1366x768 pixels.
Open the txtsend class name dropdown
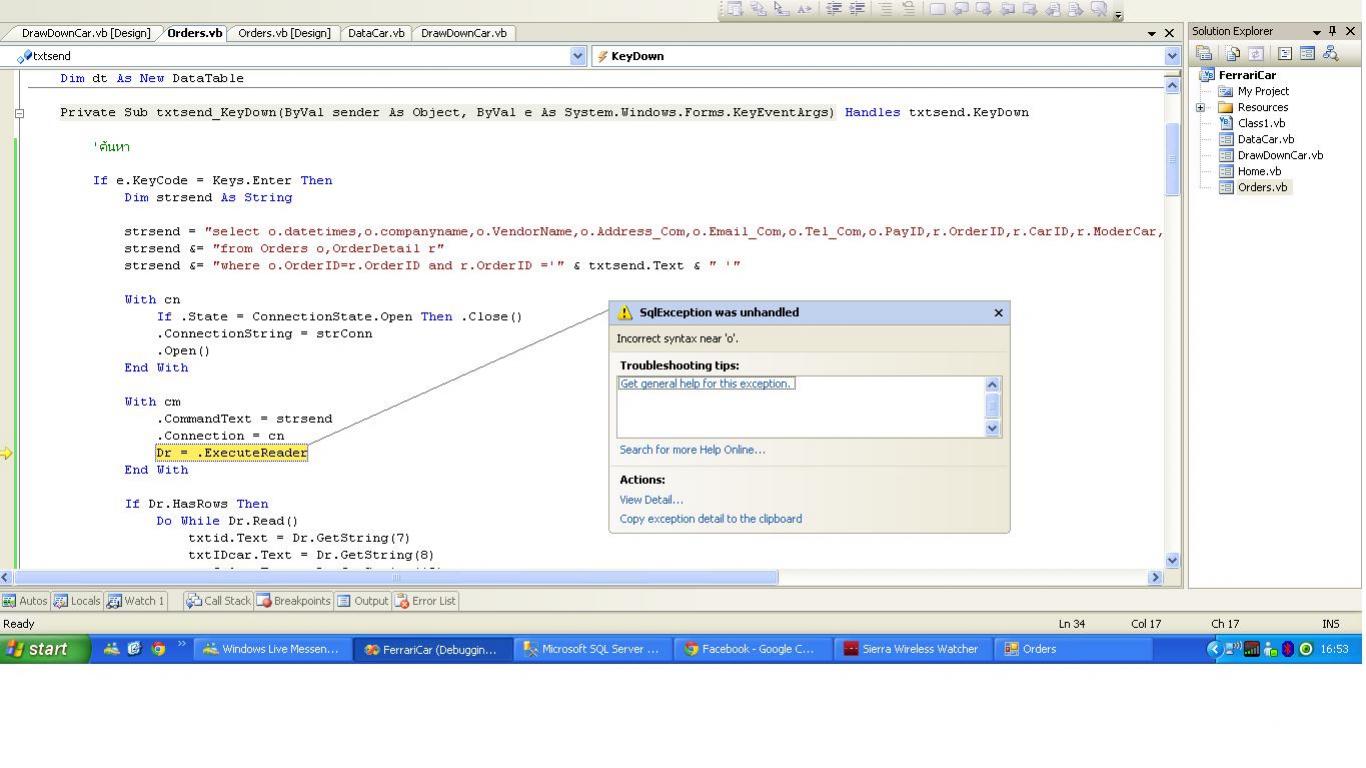pyautogui.click(x=578, y=56)
